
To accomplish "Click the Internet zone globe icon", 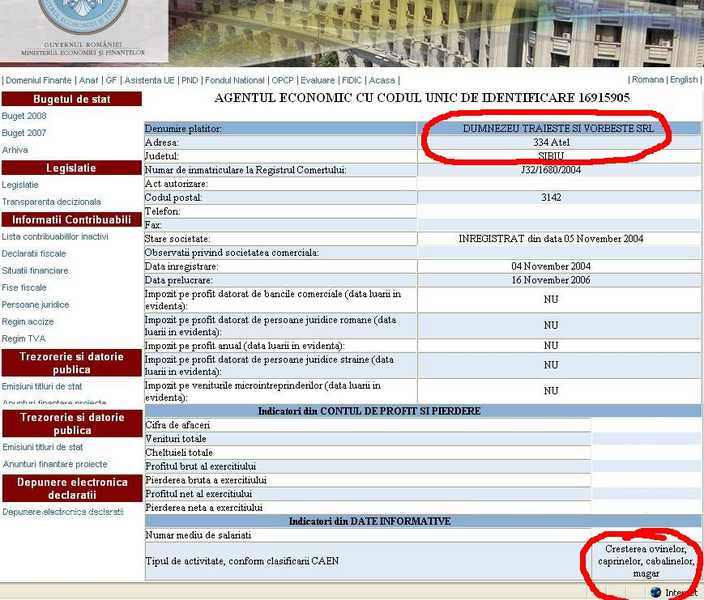I will (x=656, y=592).
